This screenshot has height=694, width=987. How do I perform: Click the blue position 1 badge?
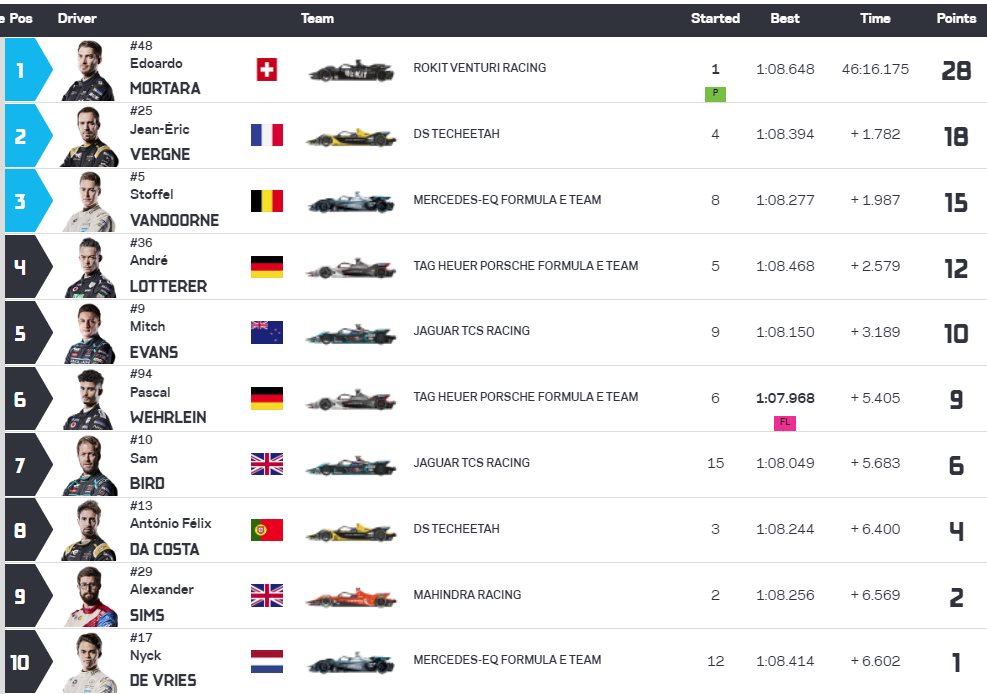tap(21, 70)
